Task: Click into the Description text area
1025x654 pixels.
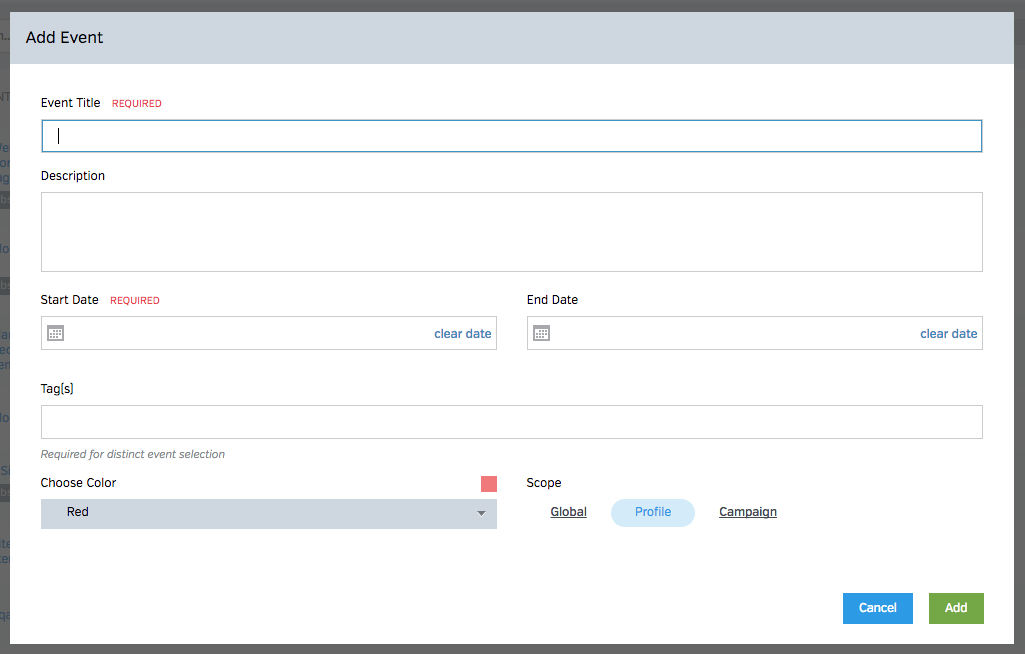Action: click(x=511, y=232)
